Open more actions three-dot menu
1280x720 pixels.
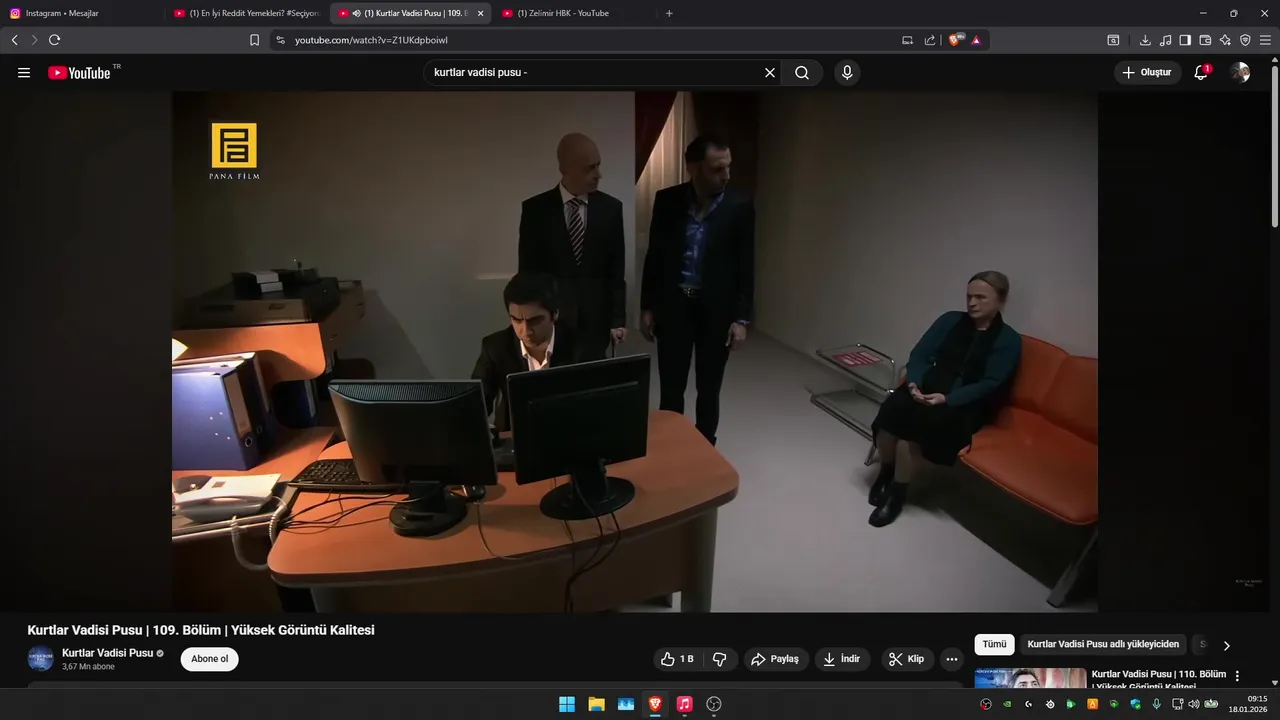(952, 659)
